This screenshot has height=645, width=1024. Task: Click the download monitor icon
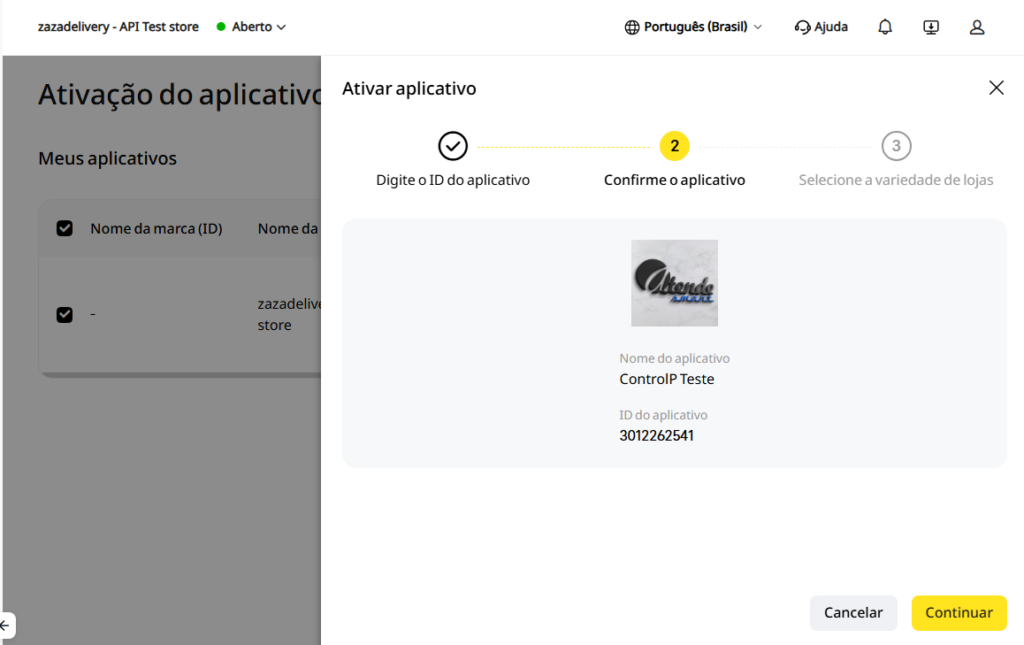pyautogui.click(x=931, y=27)
